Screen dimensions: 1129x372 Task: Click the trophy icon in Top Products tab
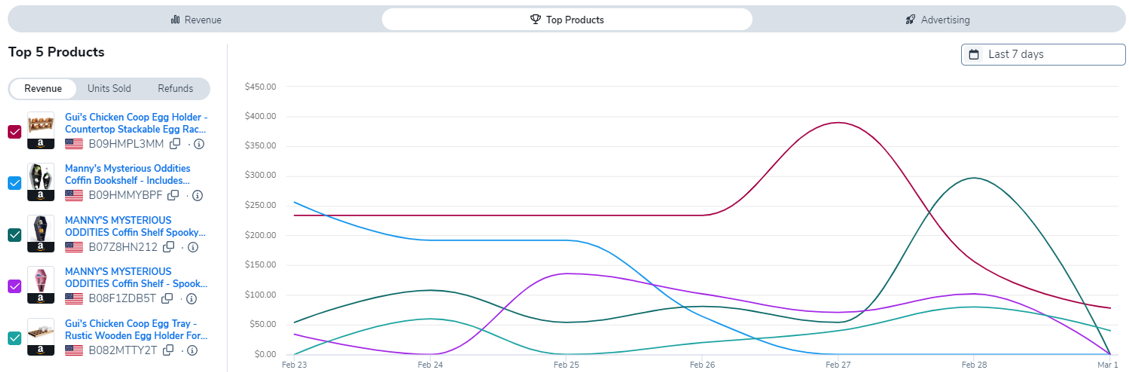[535, 19]
